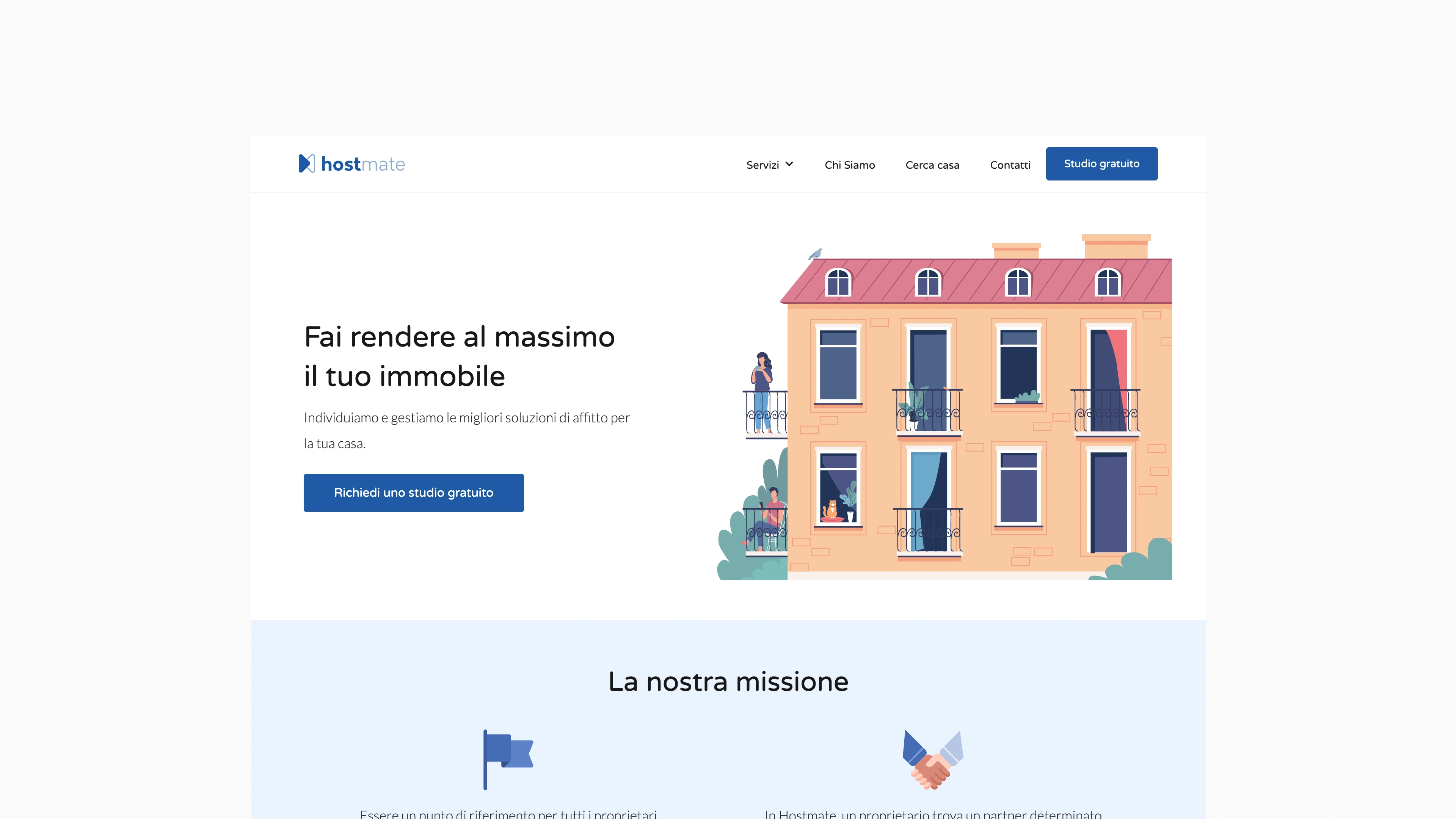
Task: Click the hostmate logo icon
Action: pyautogui.click(x=306, y=164)
